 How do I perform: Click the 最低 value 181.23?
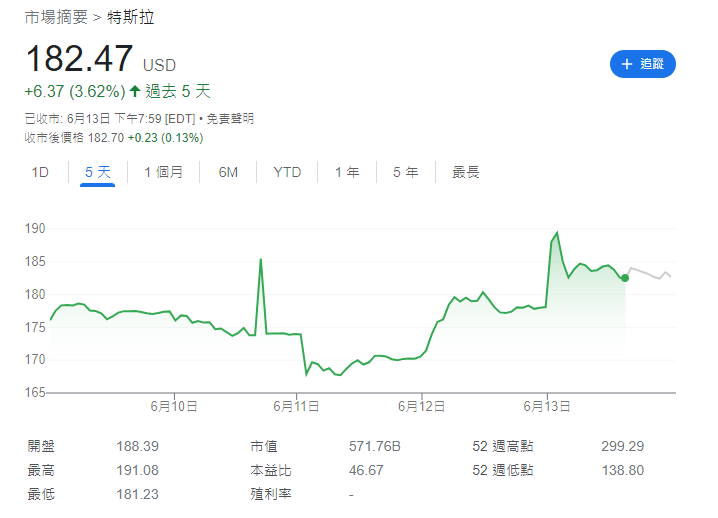[x=137, y=494]
